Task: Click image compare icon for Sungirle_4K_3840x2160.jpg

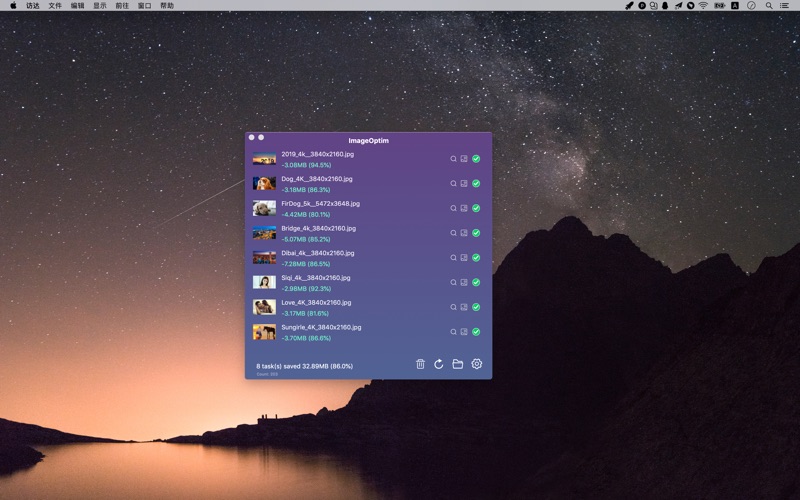Action: (x=464, y=332)
